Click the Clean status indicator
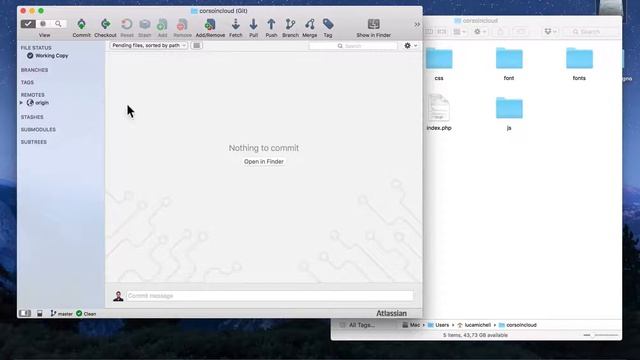 [x=86, y=314]
